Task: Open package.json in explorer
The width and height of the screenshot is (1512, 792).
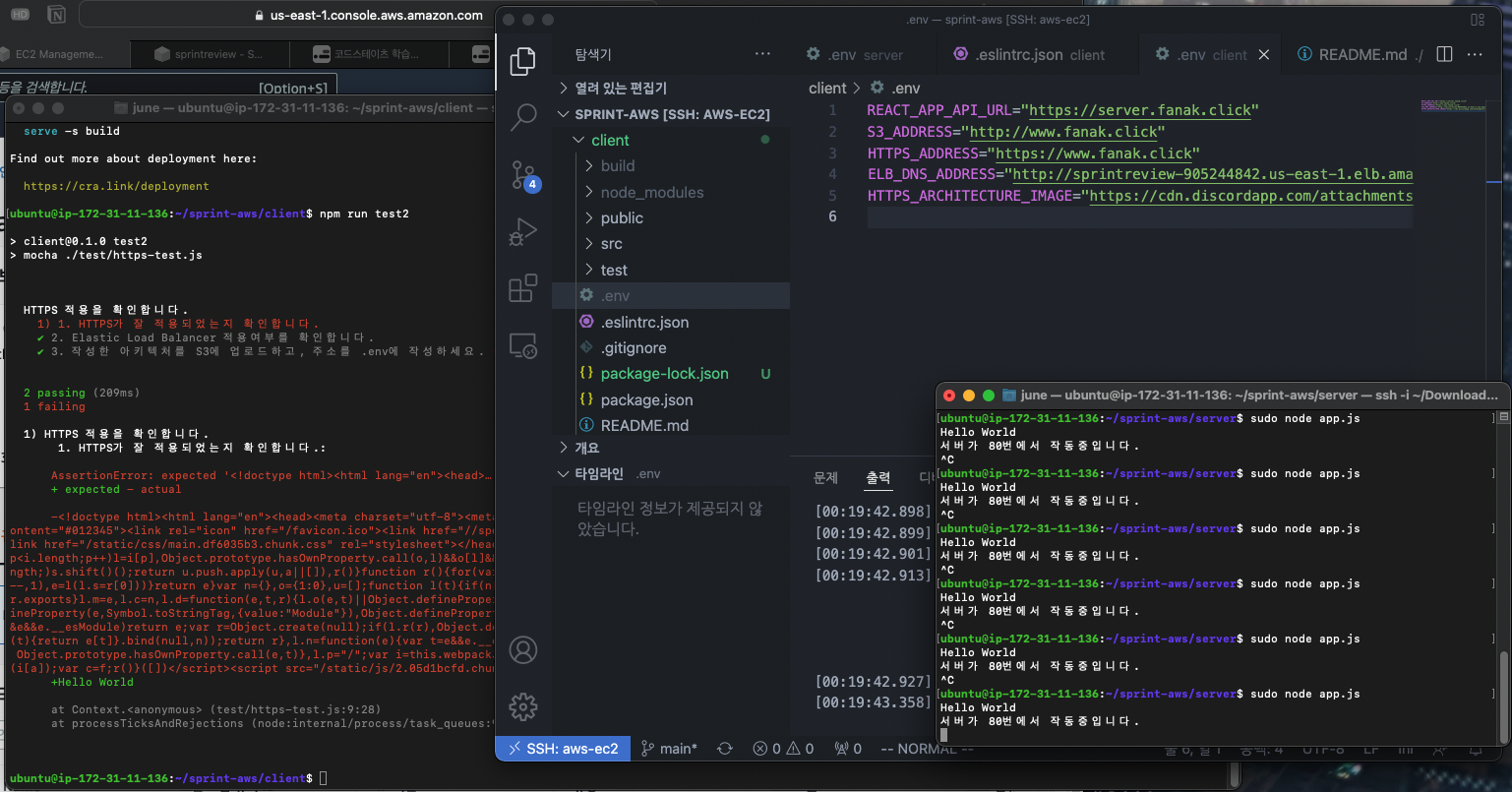Action: pos(671,399)
